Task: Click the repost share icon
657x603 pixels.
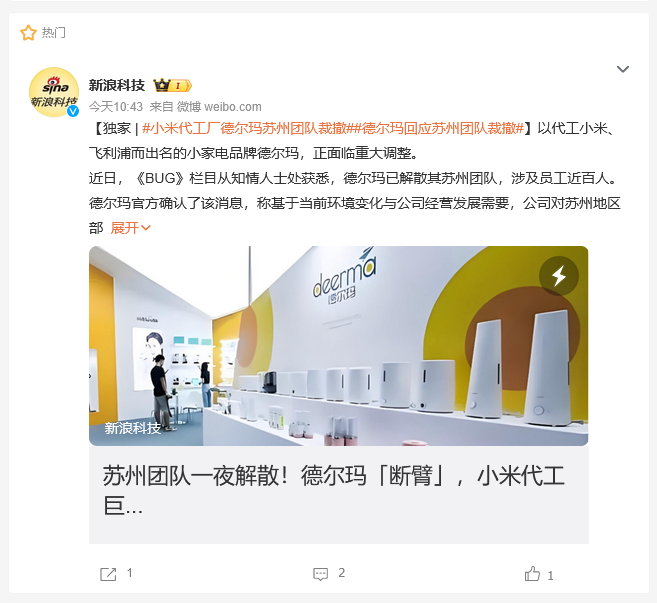Action: coord(108,574)
